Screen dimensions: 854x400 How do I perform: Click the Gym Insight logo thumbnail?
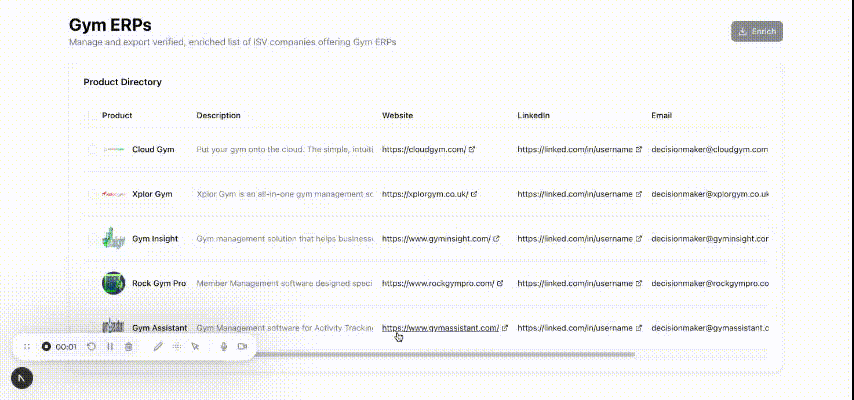pyautogui.click(x=114, y=239)
